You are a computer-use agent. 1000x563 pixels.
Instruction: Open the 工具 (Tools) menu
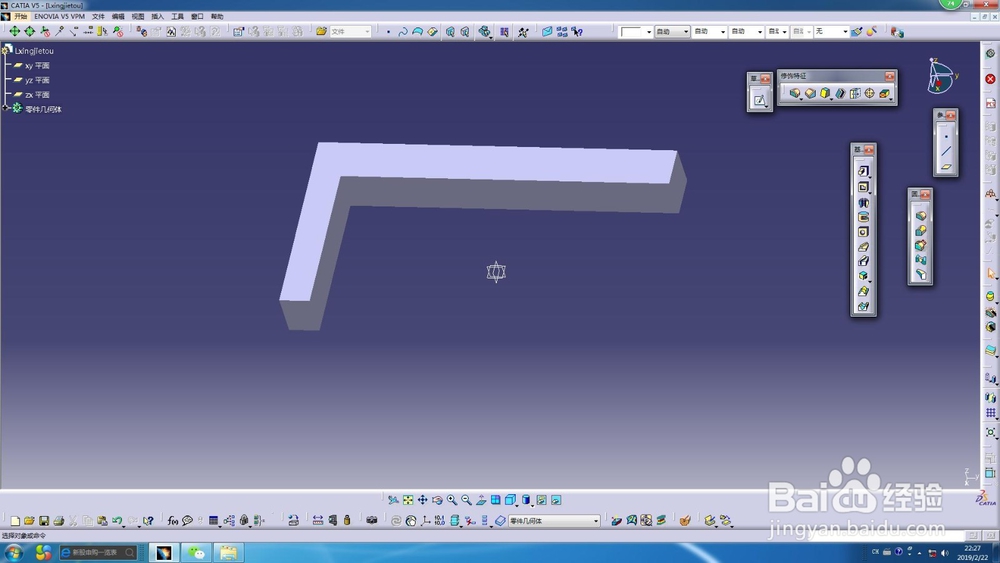click(x=177, y=16)
